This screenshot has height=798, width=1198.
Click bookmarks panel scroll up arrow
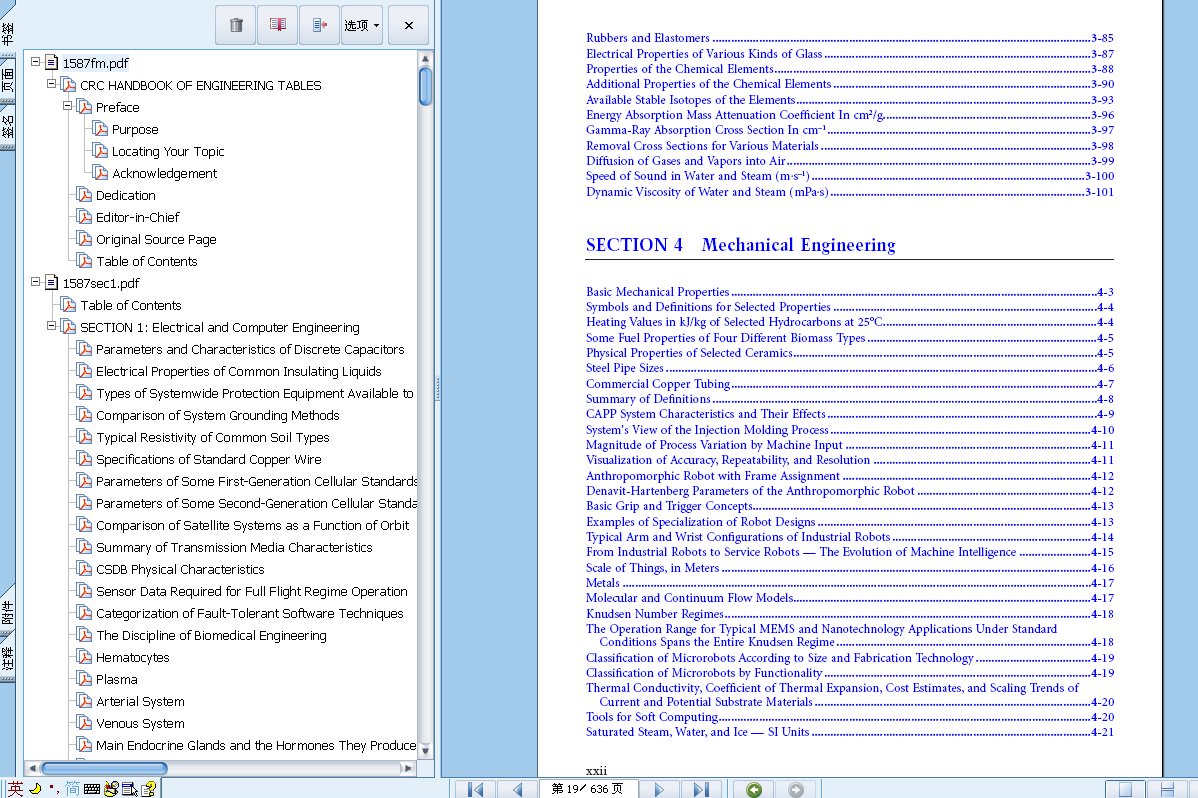click(x=426, y=58)
